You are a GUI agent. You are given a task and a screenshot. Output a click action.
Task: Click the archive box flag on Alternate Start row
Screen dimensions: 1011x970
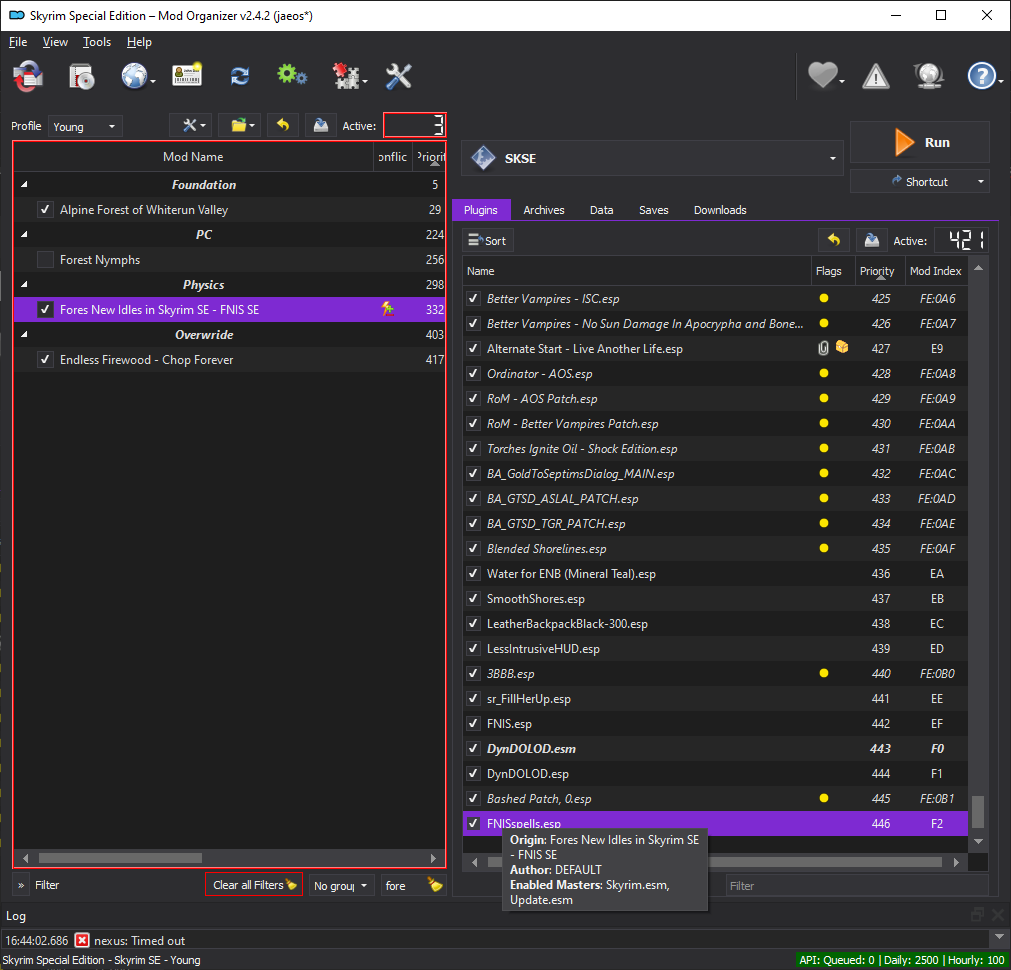[841, 347]
